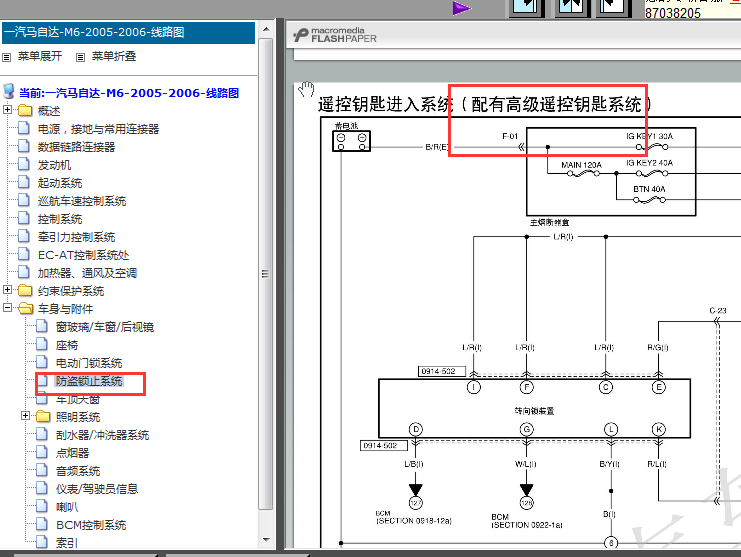Click the phone number 87038205 text
741x557 pixels.
click(672, 13)
